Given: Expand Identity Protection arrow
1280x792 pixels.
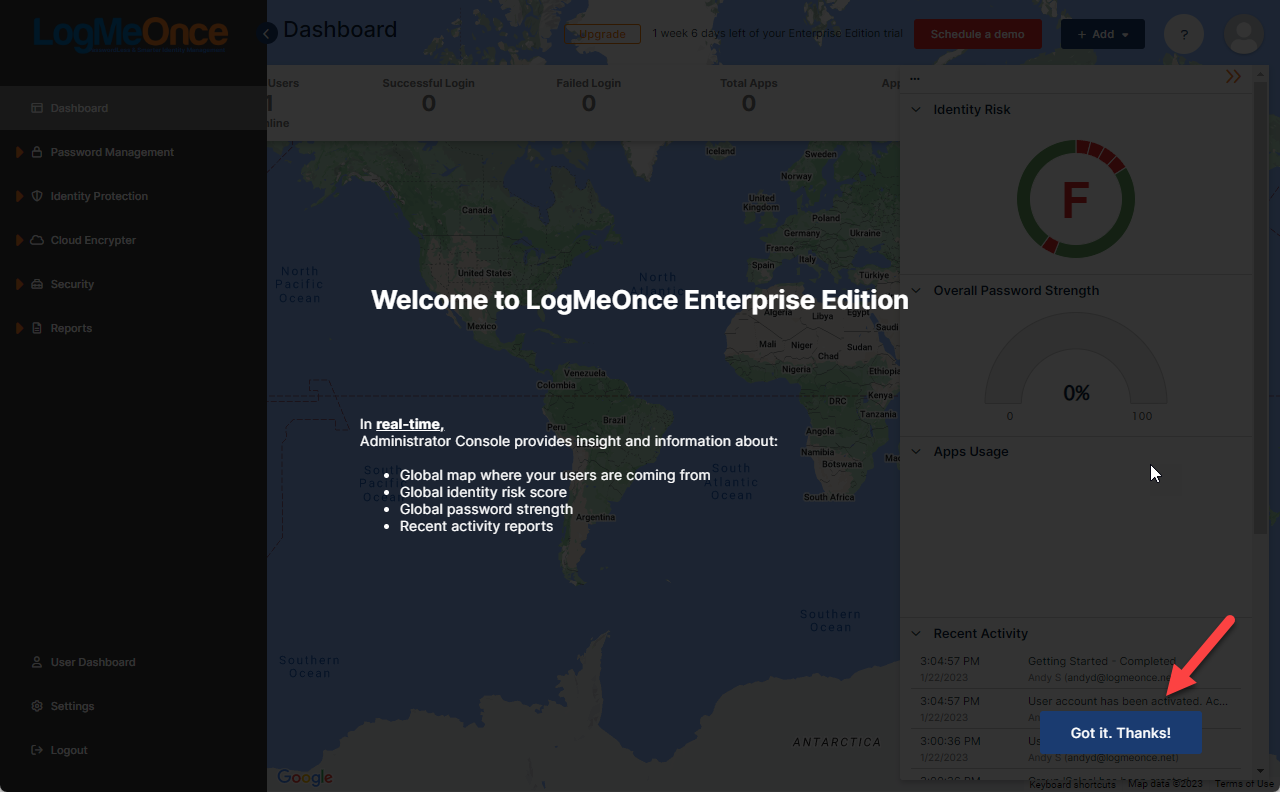Looking at the screenshot, I should pos(19,196).
